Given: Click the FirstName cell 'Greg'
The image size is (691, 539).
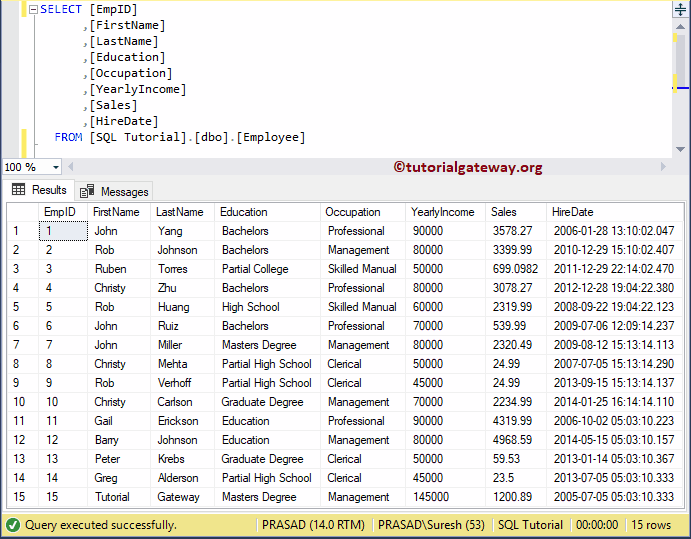Looking at the screenshot, I should coord(119,478).
